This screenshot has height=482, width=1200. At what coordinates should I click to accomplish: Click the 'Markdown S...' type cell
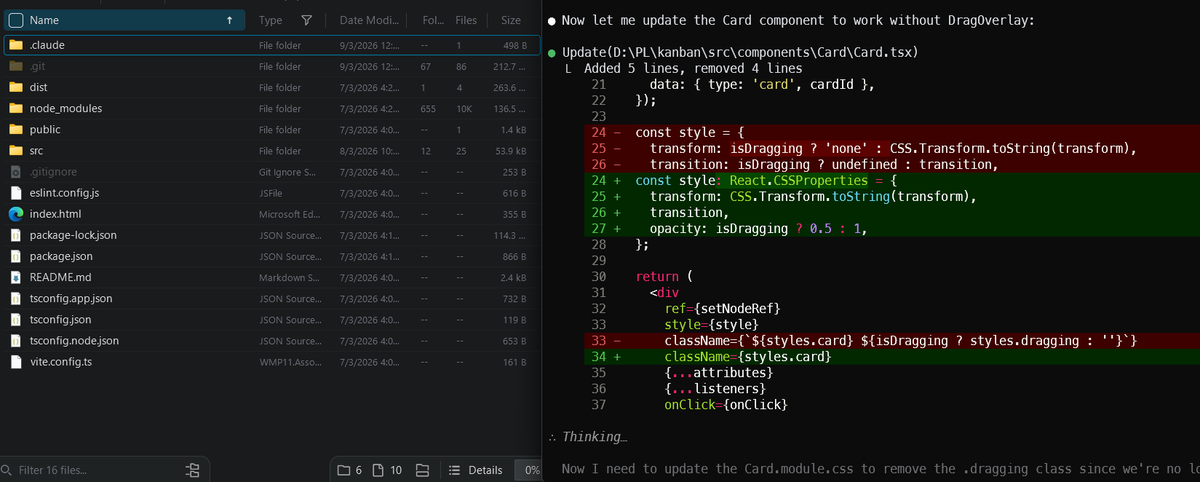click(290, 277)
